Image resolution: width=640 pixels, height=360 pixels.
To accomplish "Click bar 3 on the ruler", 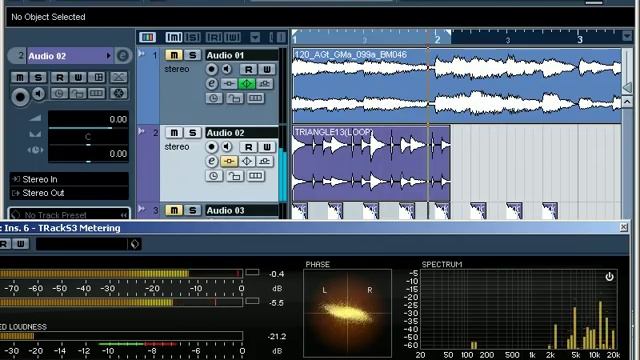I will [x=580, y=39].
